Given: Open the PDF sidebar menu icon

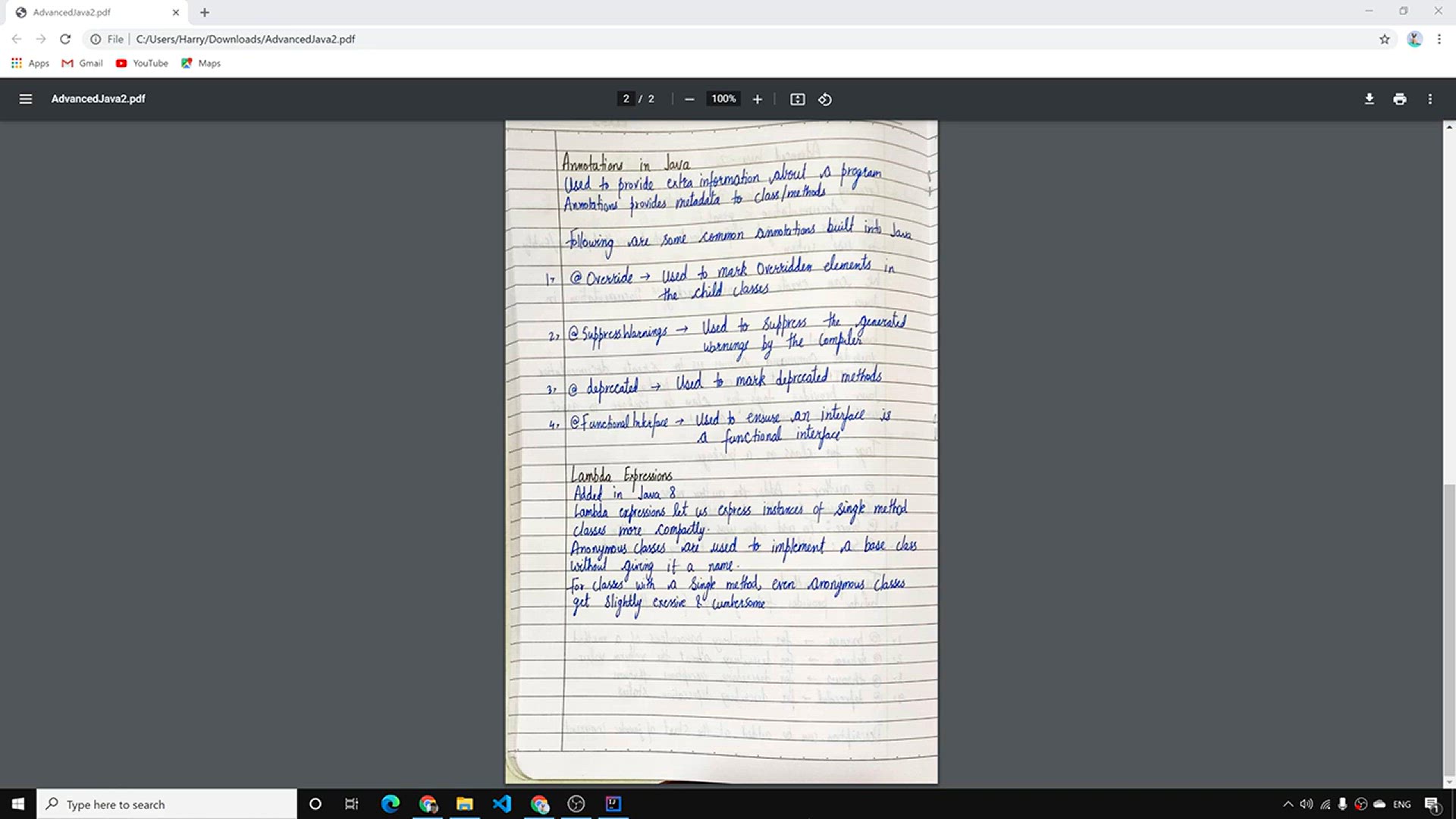Looking at the screenshot, I should (25, 99).
